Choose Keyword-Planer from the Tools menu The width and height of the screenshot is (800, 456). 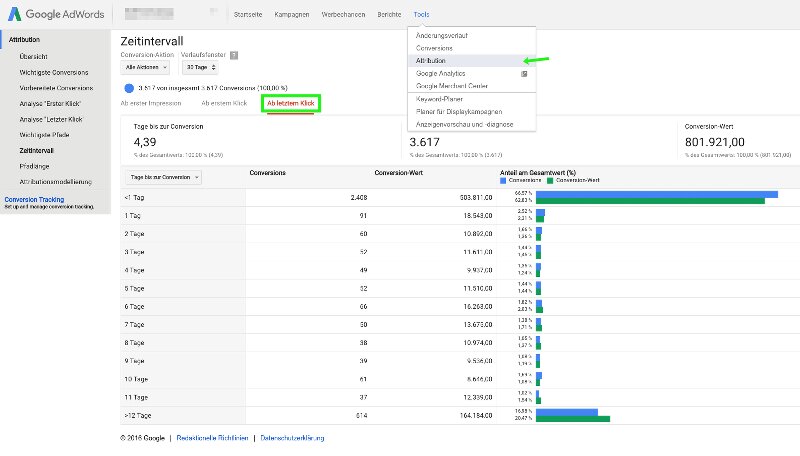(441, 99)
